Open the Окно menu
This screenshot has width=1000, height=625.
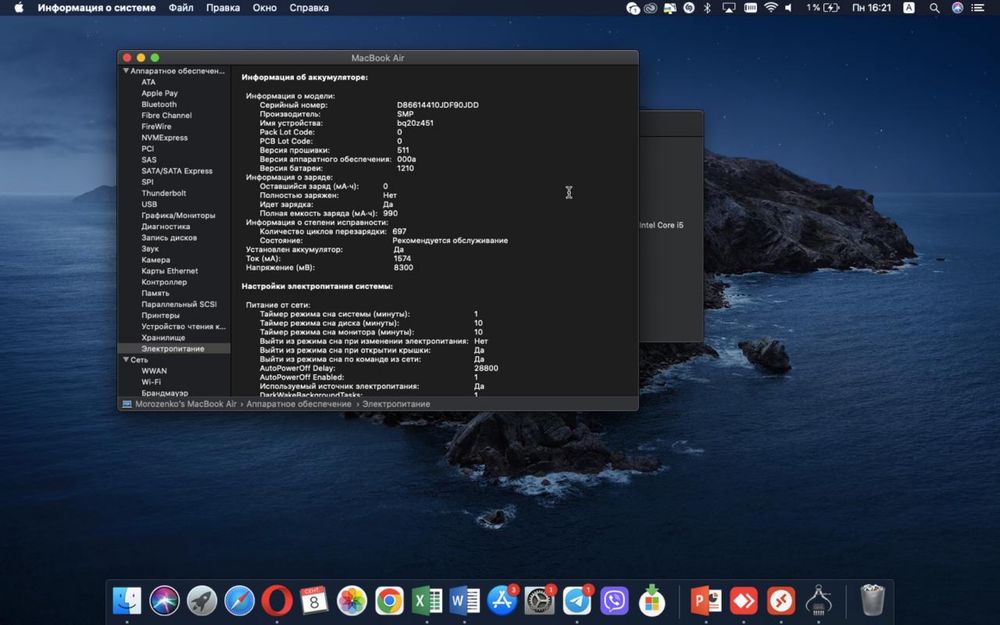pyautogui.click(x=264, y=8)
